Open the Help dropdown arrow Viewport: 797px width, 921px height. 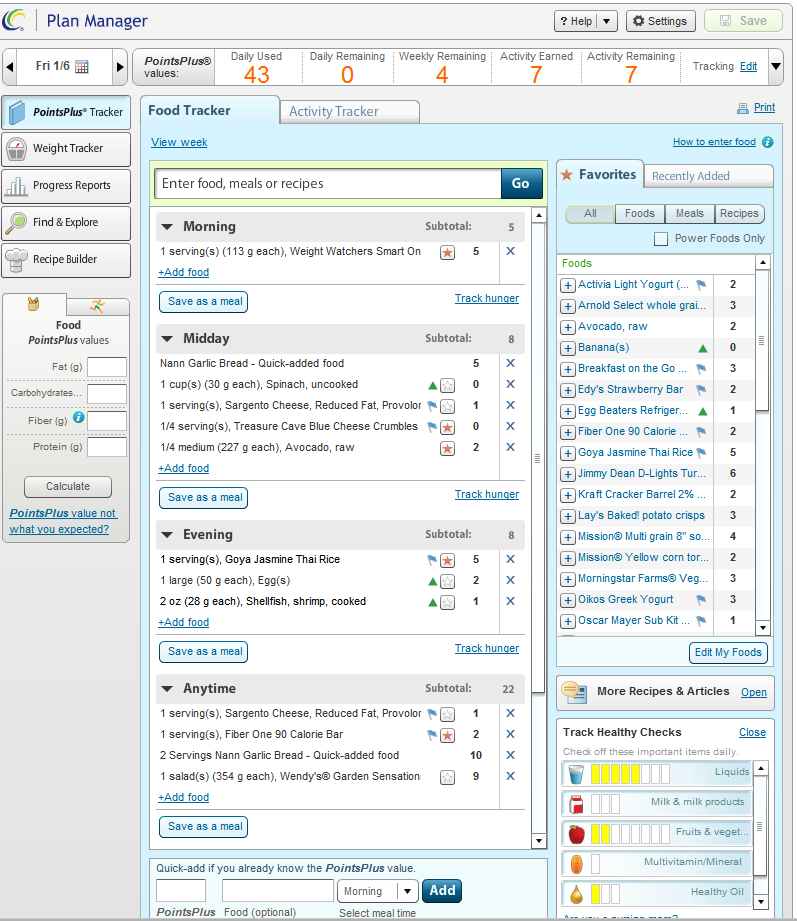click(x=607, y=22)
